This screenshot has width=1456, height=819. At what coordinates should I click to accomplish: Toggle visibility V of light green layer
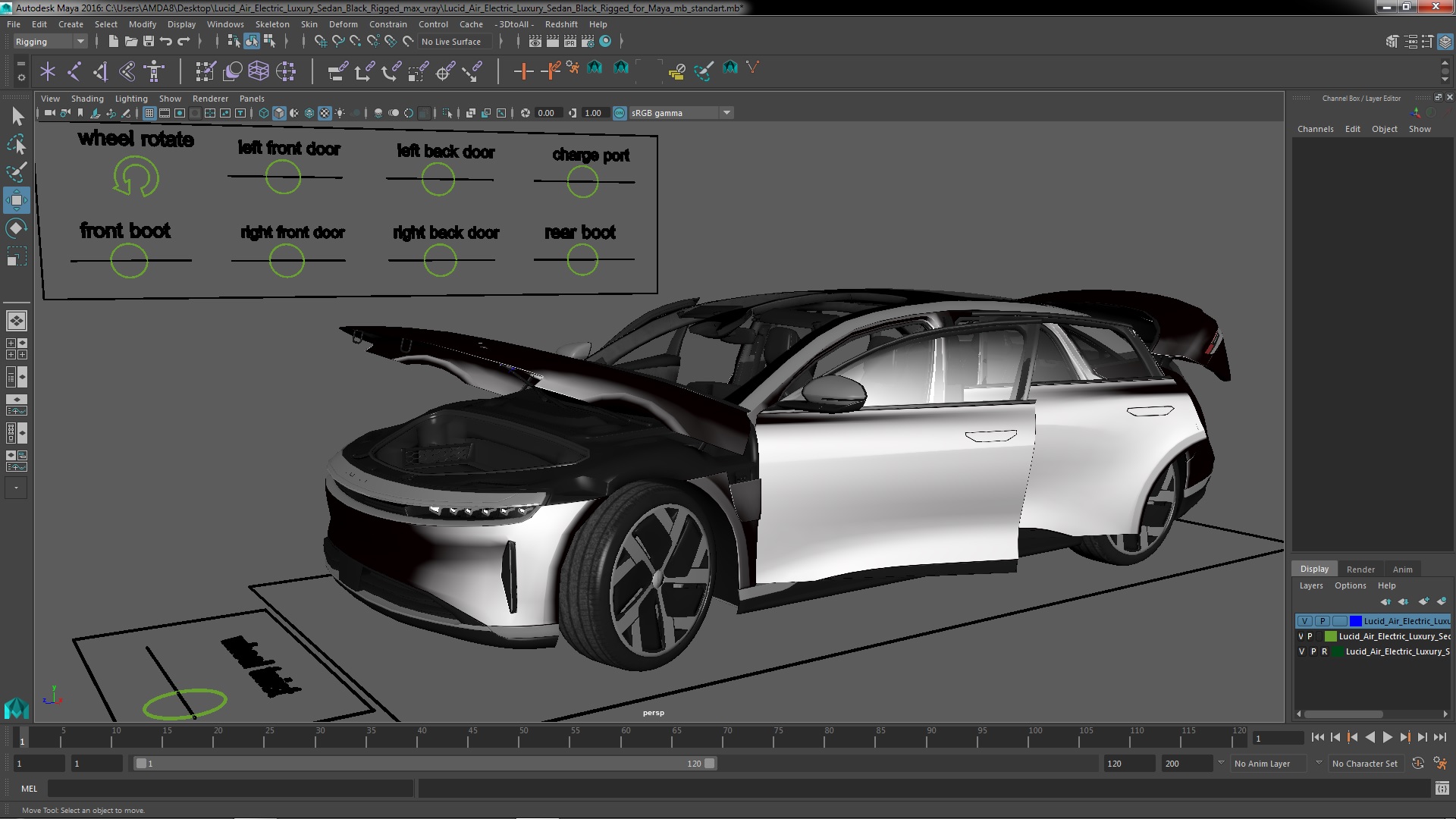point(1301,636)
